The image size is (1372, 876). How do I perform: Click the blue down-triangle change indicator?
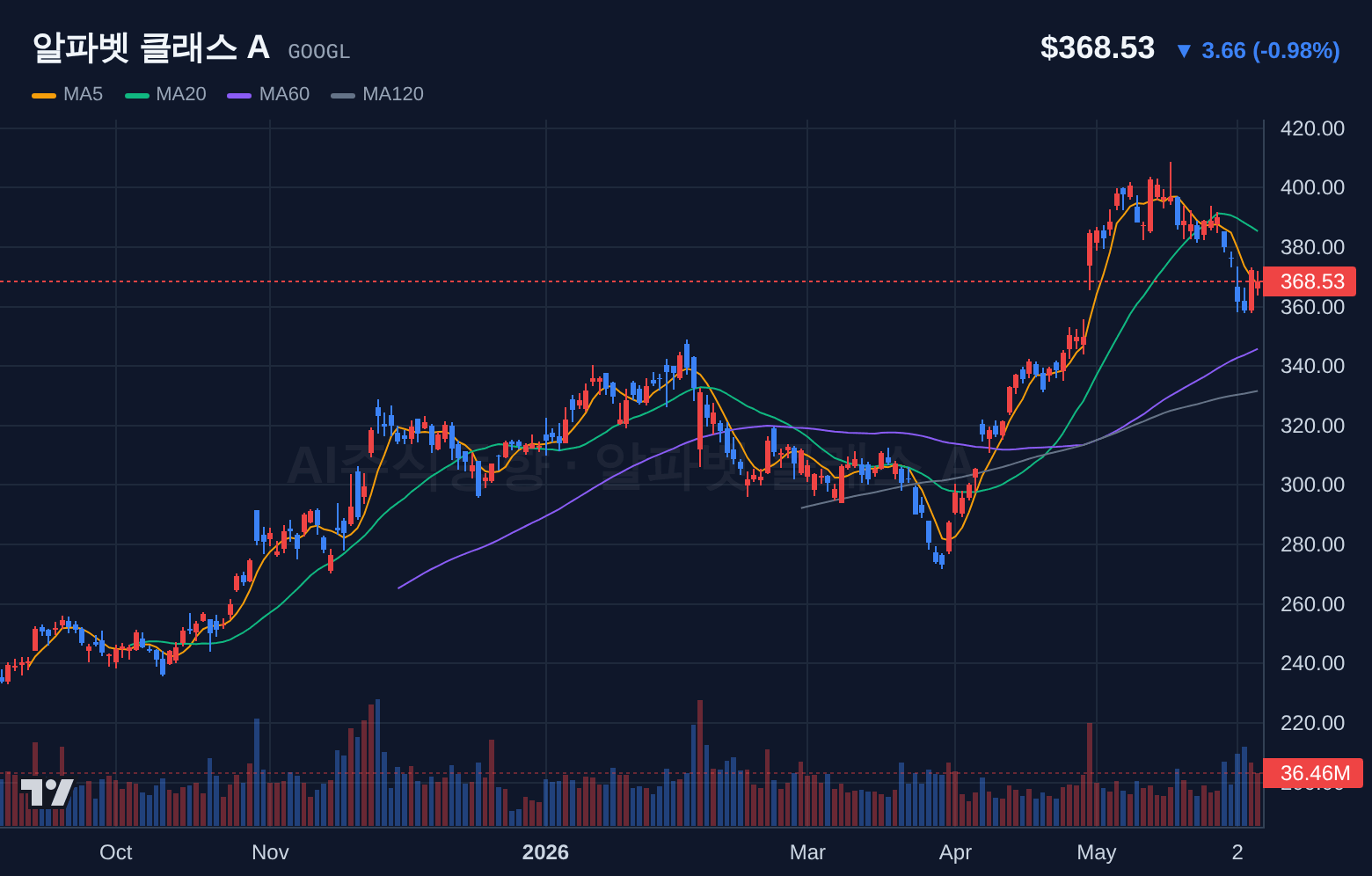[1184, 51]
